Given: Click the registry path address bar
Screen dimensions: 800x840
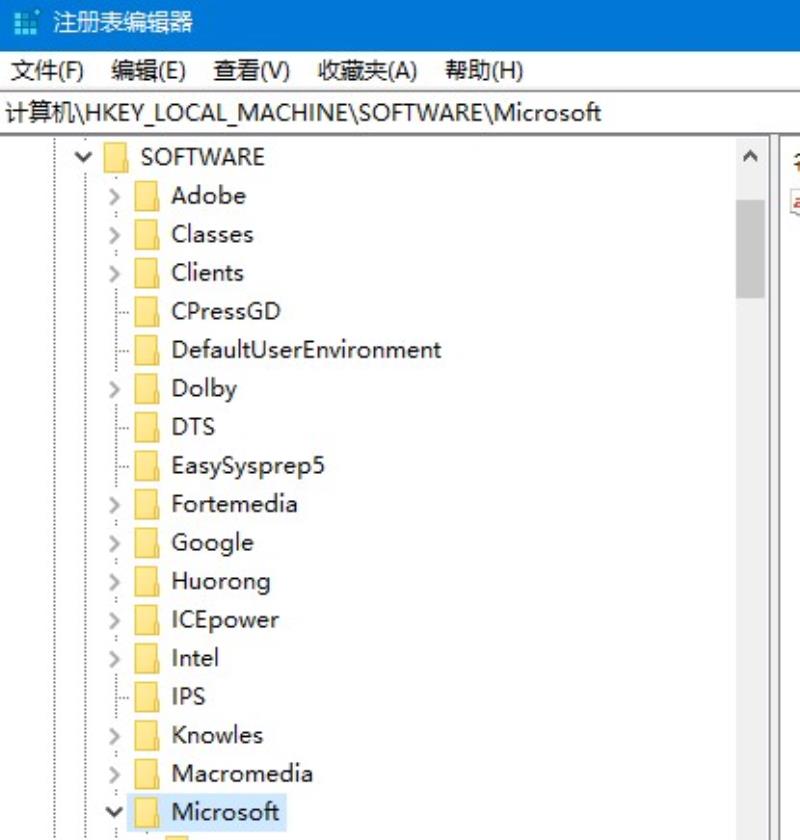Looking at the screenshot, I should coord(400,113).
